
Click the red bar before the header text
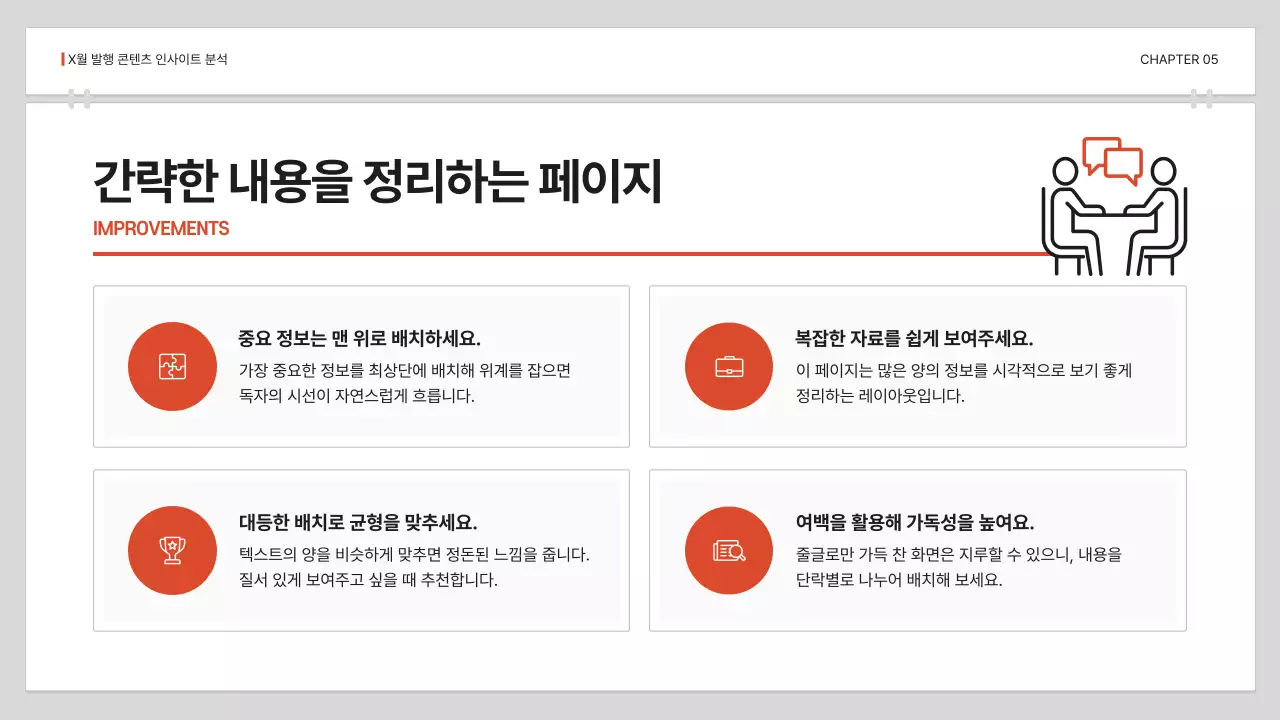[61, 58]
